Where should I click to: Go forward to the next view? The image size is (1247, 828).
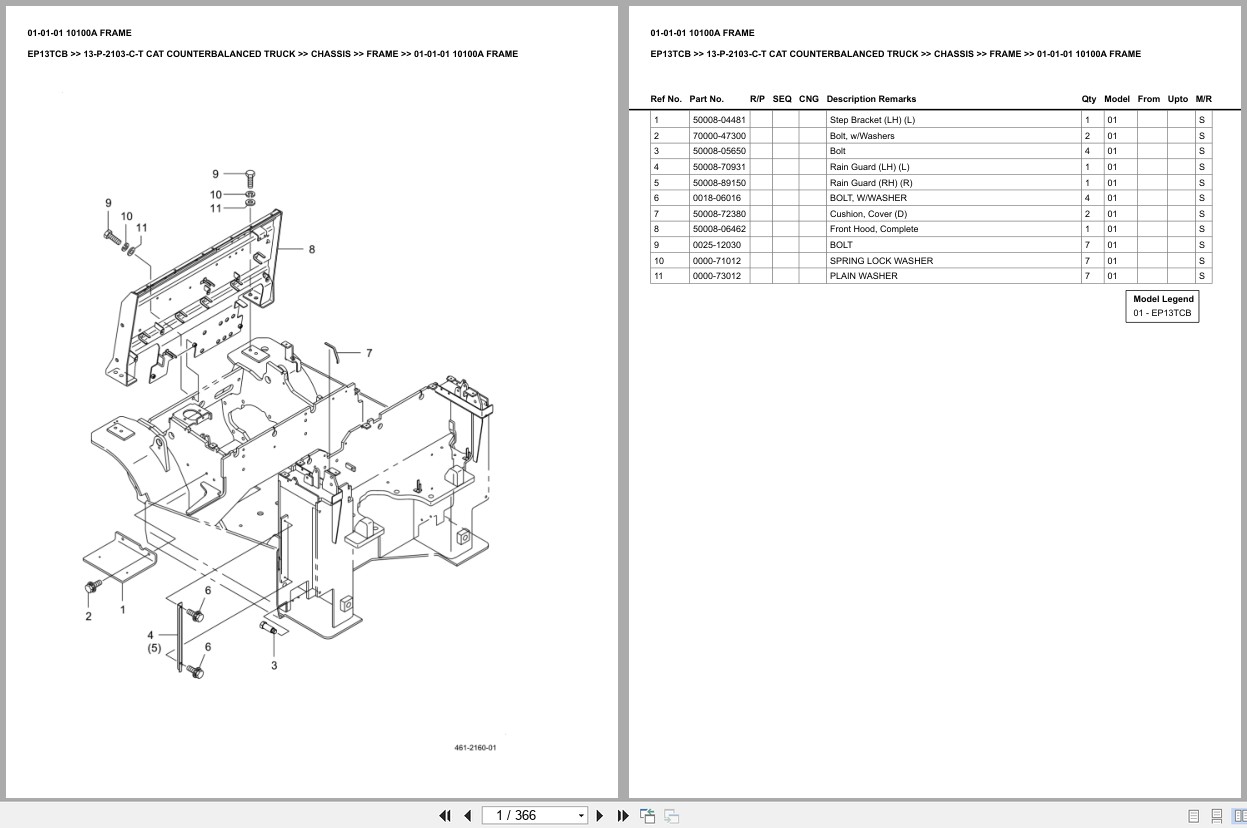pyautogui.click(x=670, y=815)
